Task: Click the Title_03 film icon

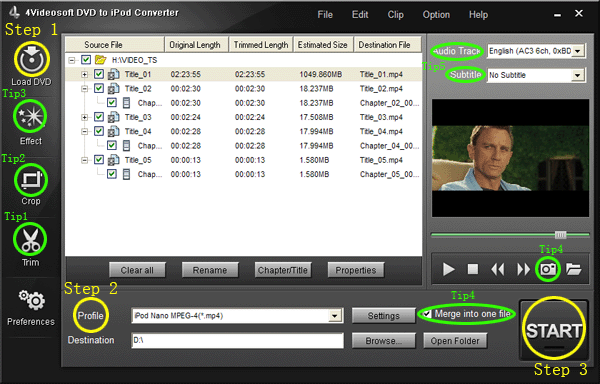Action: coord(114,117)
